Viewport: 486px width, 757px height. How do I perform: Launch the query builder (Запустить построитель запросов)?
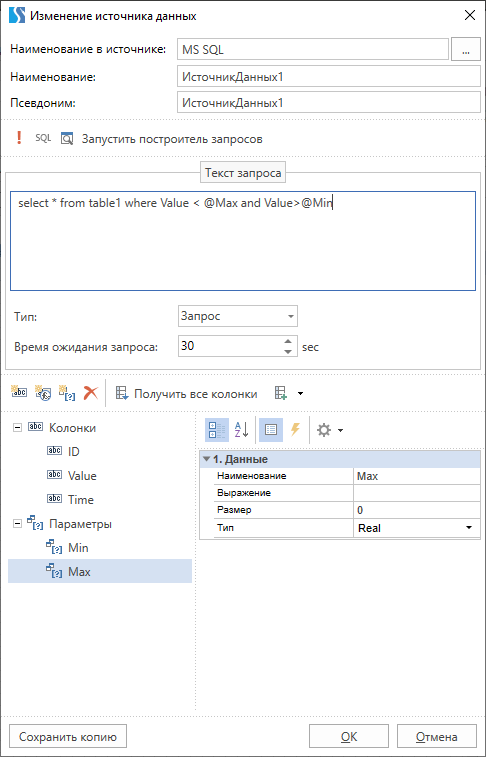(x=172, y=139)
